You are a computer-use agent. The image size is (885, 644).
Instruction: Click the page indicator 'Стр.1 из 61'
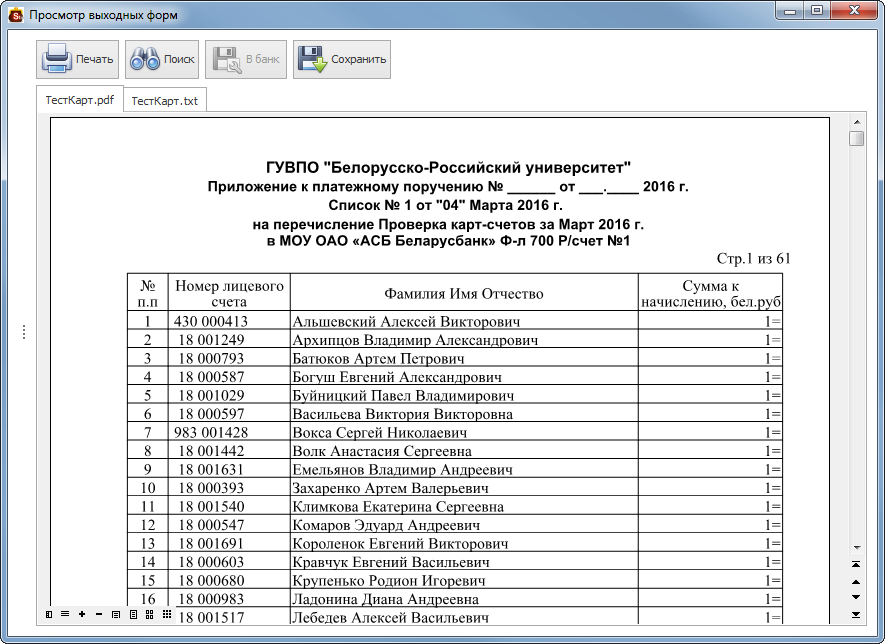point(753,259)
